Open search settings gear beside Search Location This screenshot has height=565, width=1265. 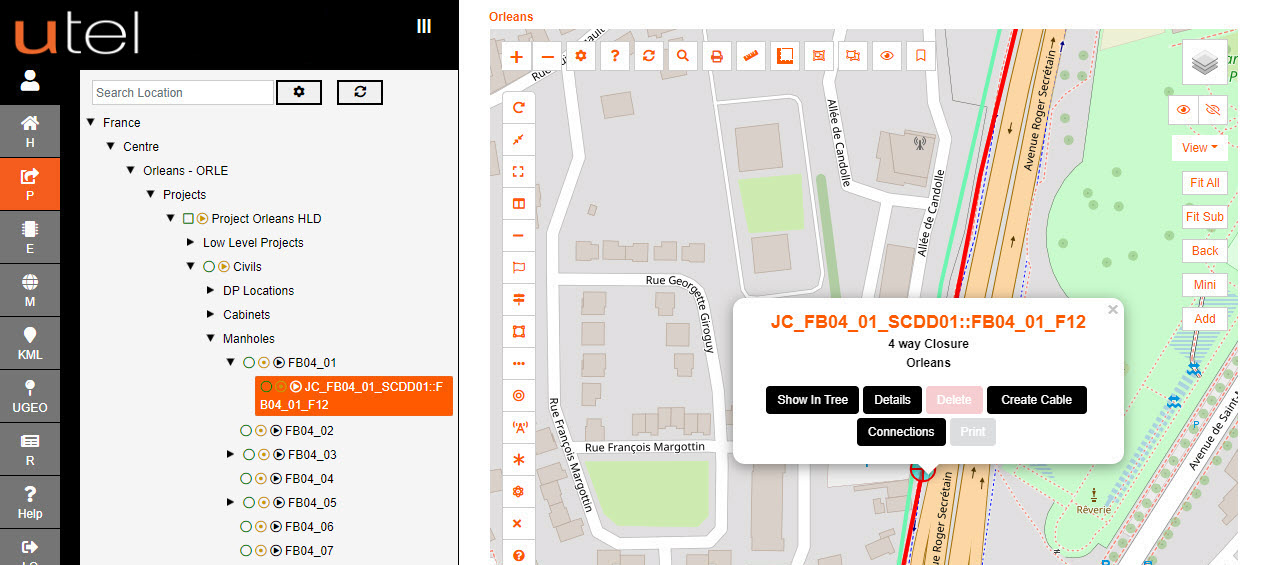pos(299,92)
